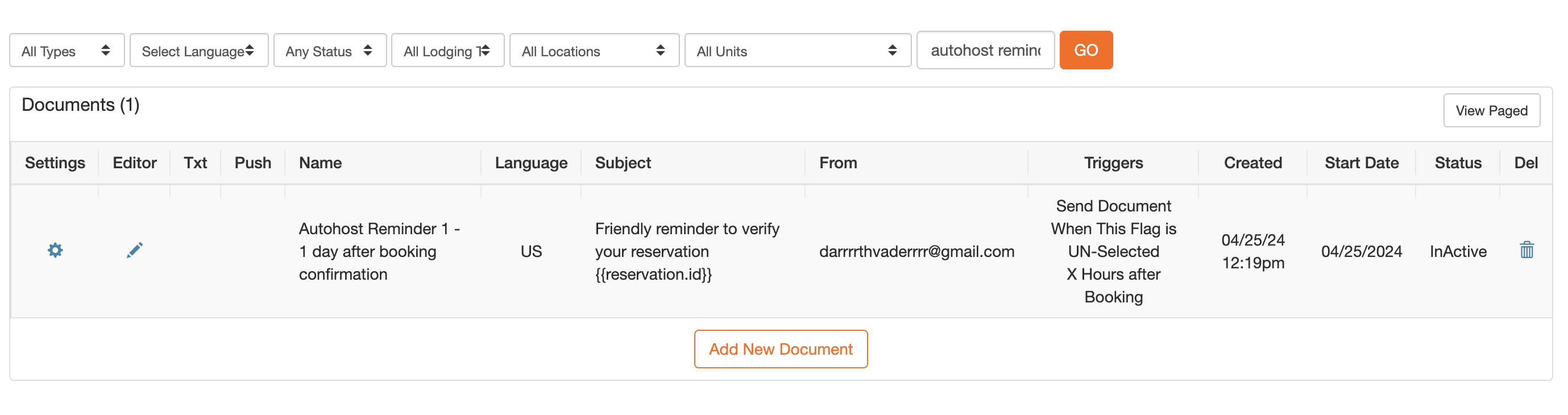Screen dimensions: 1568x415
Task: Click the autohost search input field
Action: click(985, 51)
